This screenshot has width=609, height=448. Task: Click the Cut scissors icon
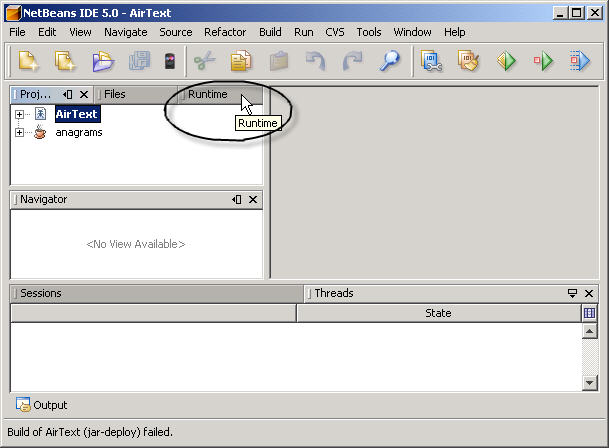coord(204,61)
